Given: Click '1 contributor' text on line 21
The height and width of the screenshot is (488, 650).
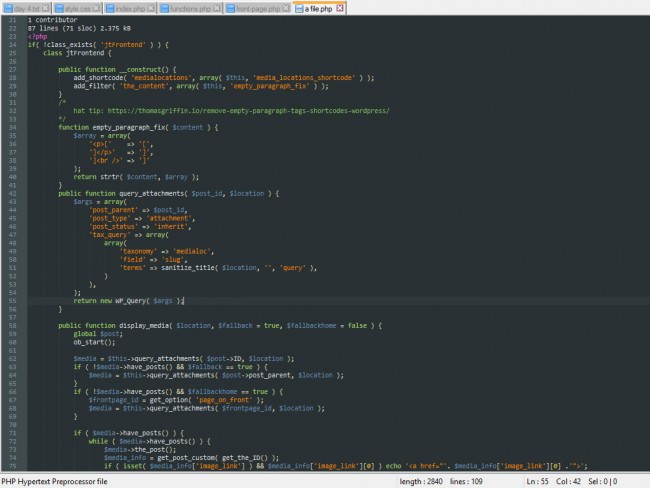Looking at the screenshot, I should [52, 20].
